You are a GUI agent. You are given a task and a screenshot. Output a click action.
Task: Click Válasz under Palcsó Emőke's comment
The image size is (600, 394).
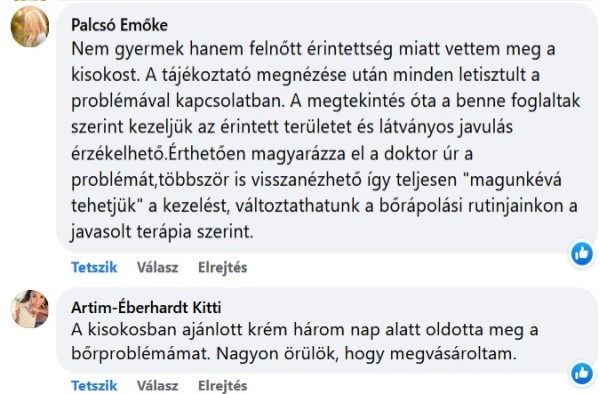click(x=158, y=267)
